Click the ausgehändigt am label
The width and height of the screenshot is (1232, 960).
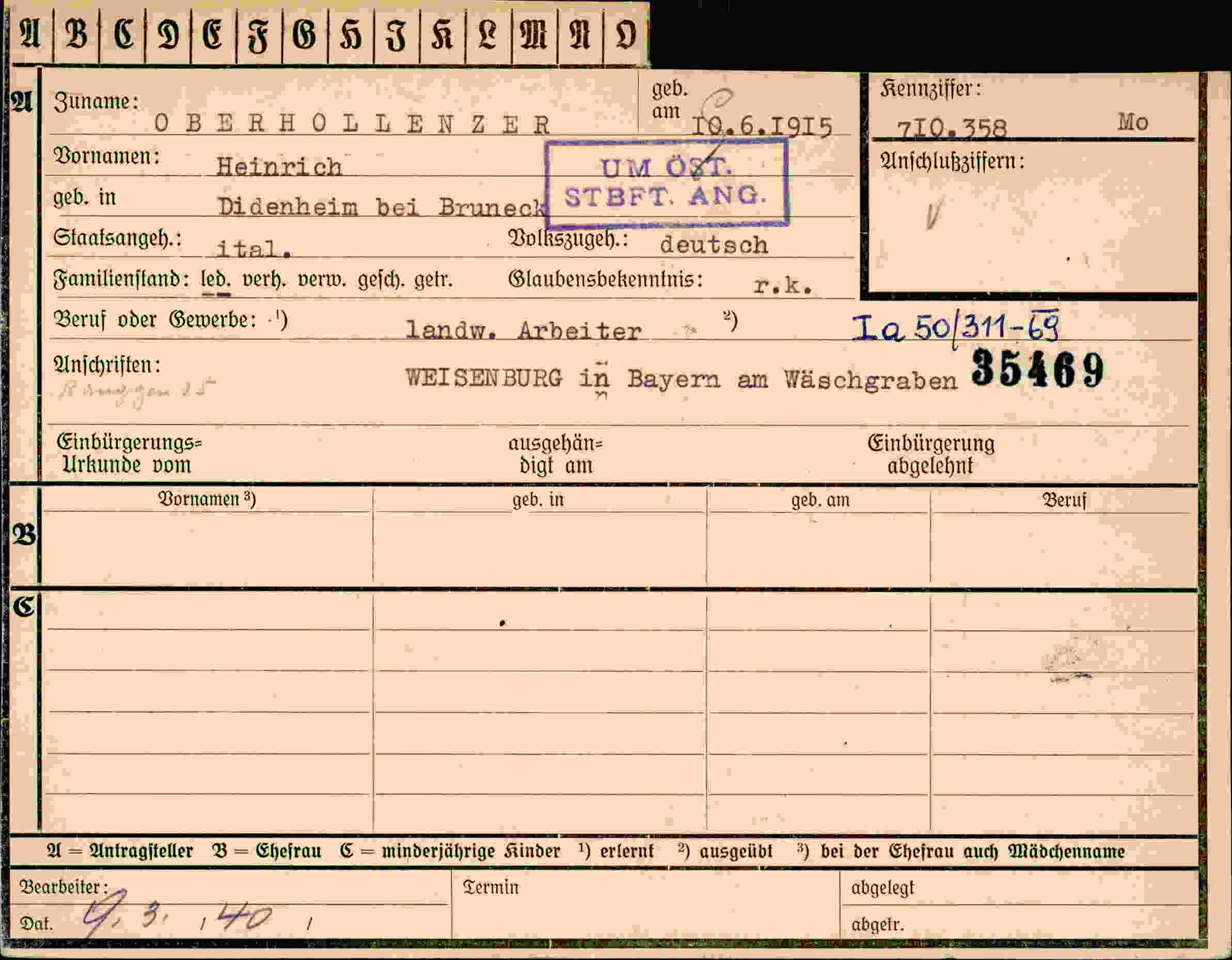tap(556, 454)
